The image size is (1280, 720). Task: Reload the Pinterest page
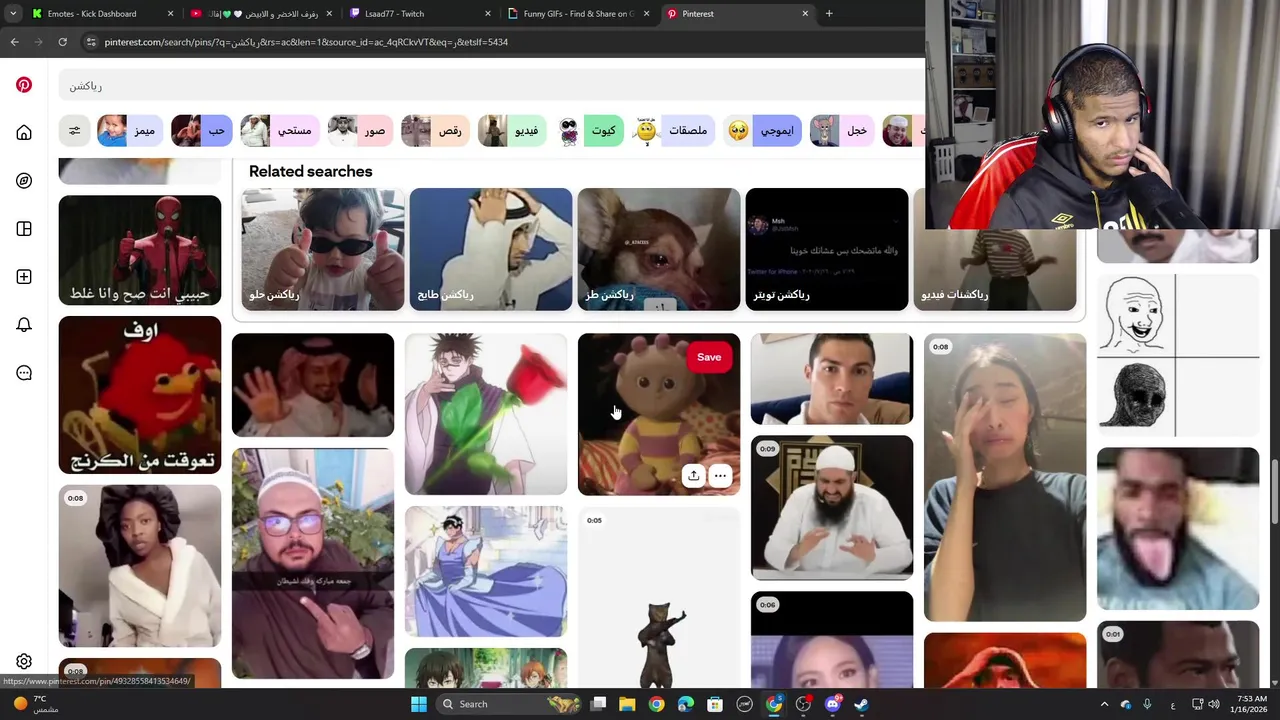click(x=62, y=42)
